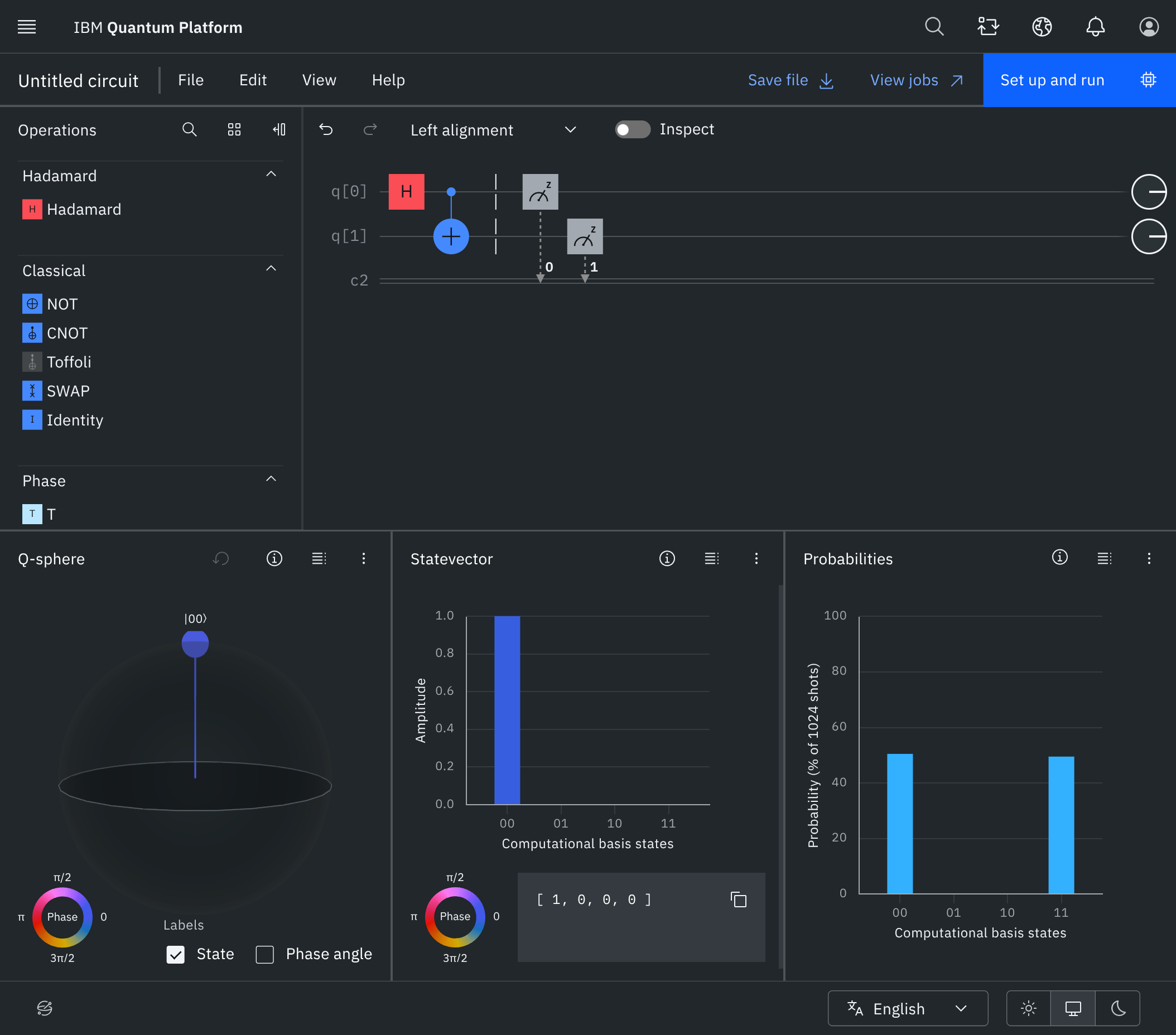Toggle the Inspect switch

click(632, 129)
